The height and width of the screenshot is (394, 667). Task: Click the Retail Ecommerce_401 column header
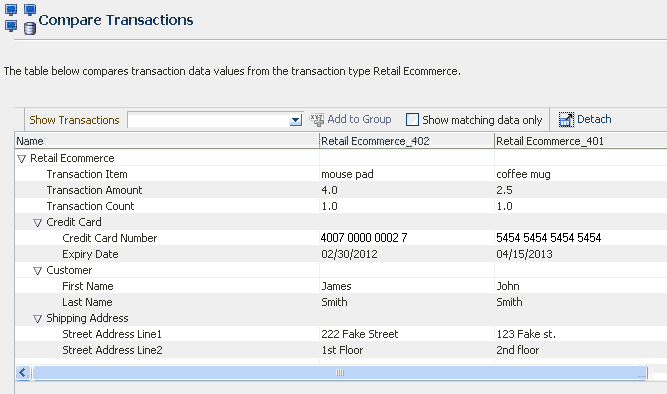(581, 141)
